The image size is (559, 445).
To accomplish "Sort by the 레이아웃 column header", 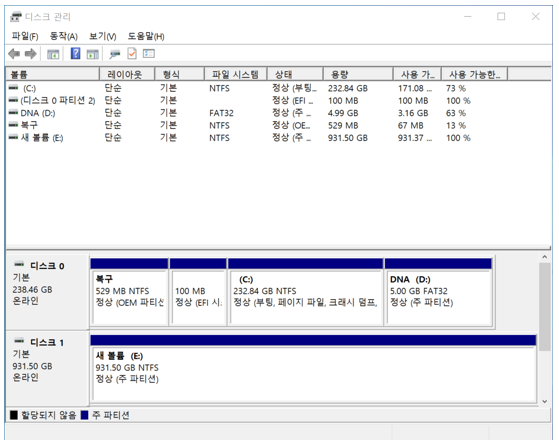I will (127, 75).
